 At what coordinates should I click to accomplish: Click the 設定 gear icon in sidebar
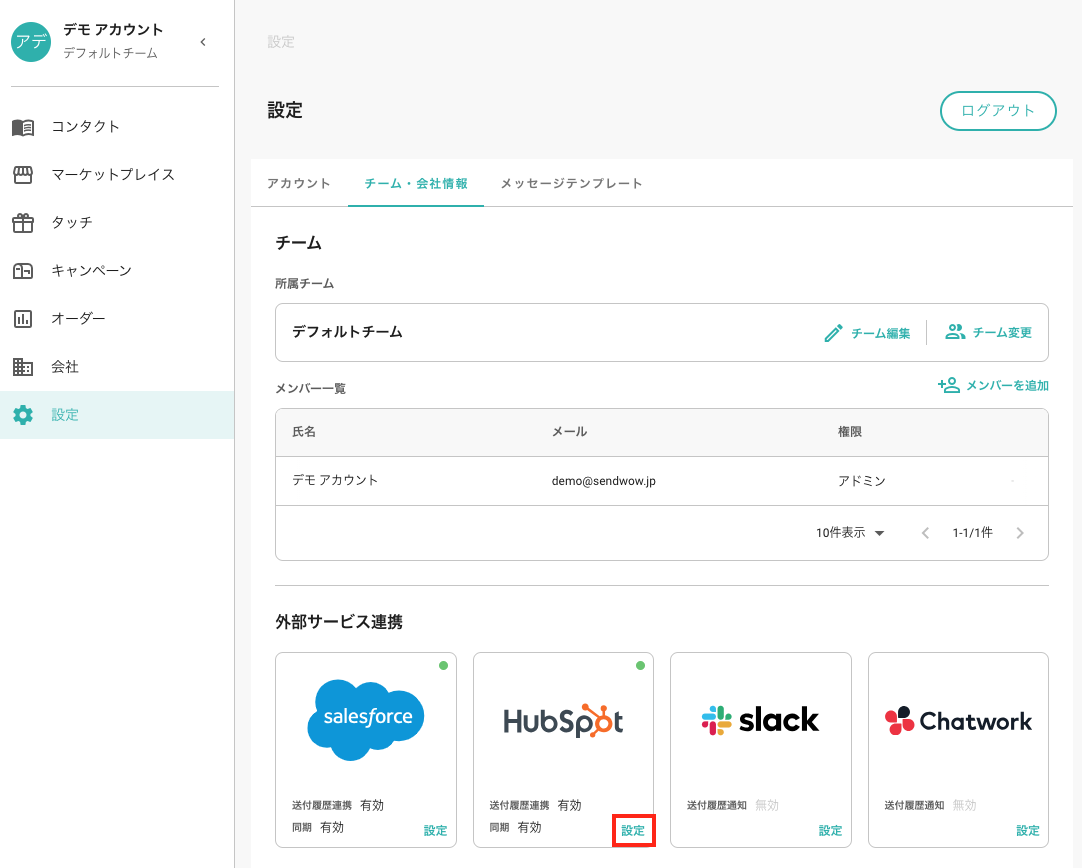(23, 415)
